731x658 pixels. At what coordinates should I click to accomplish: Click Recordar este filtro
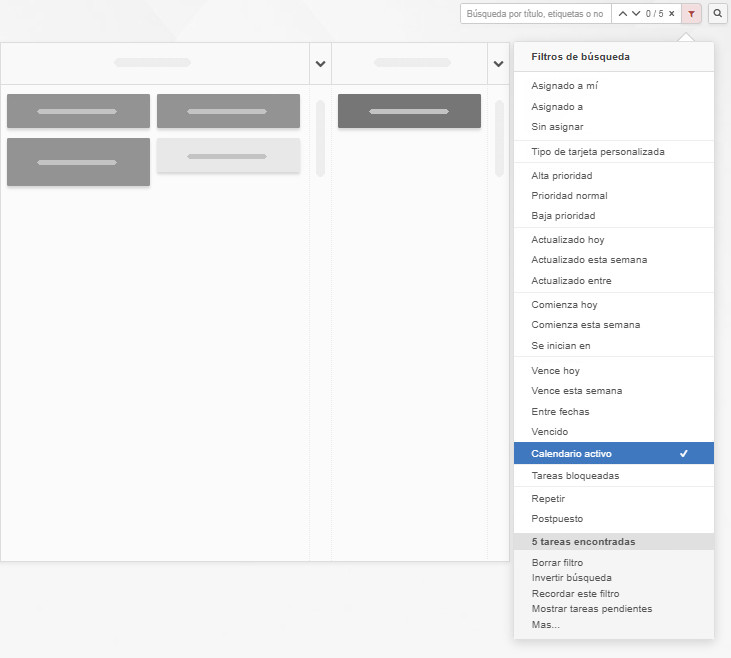click(x=575, y=594)
